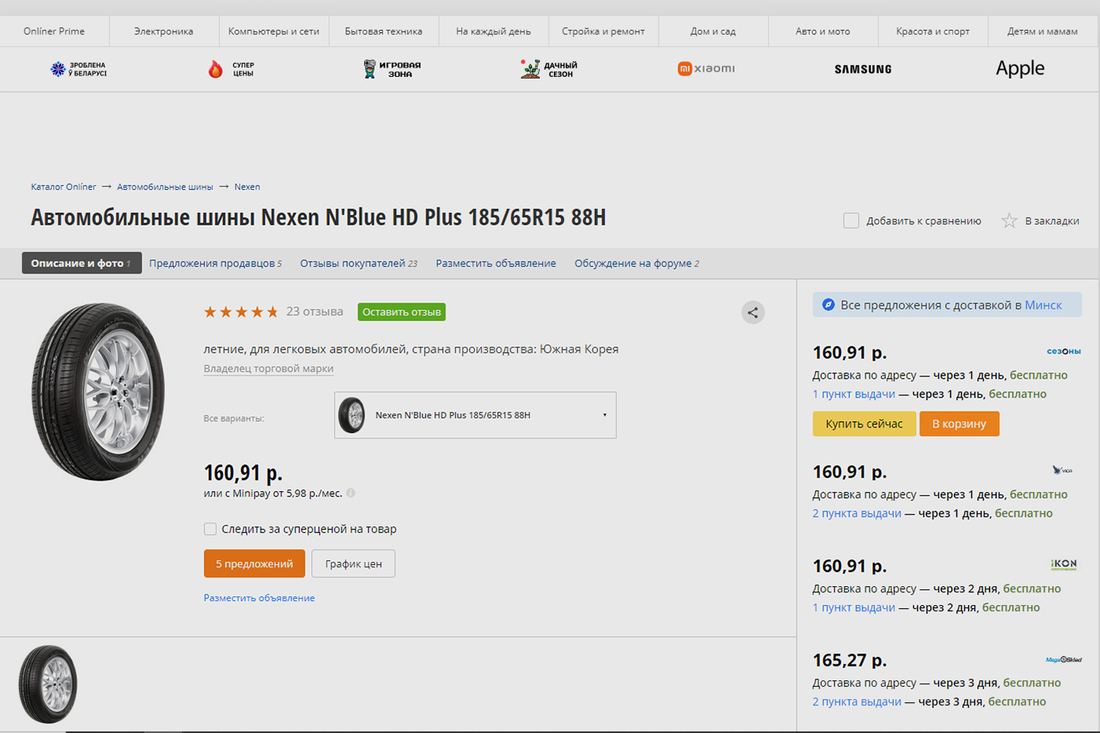
Task: Open the Электроника menu
Action: (x=163, y=32)
